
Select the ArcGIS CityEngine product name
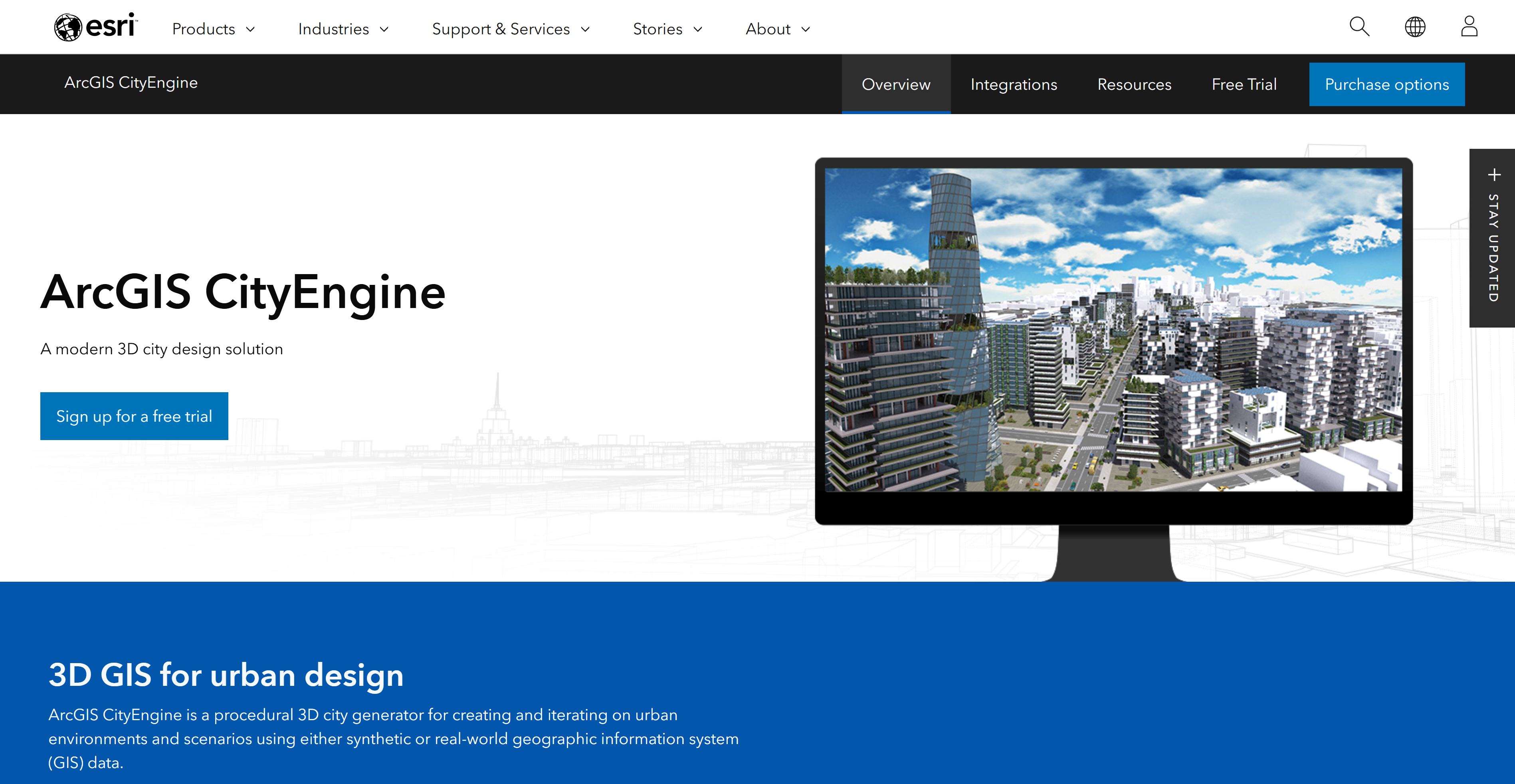tap(131, 83)
